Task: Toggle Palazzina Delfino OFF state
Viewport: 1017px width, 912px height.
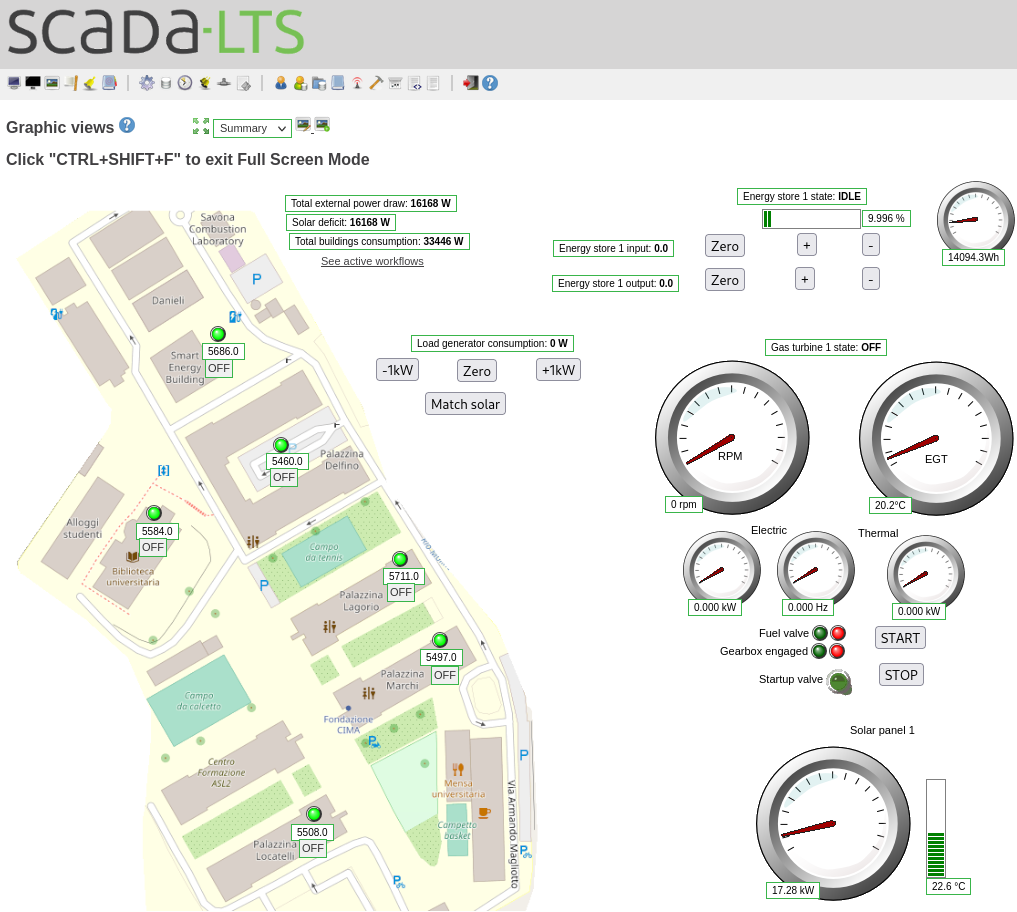Action: click(x=284, y=477)
